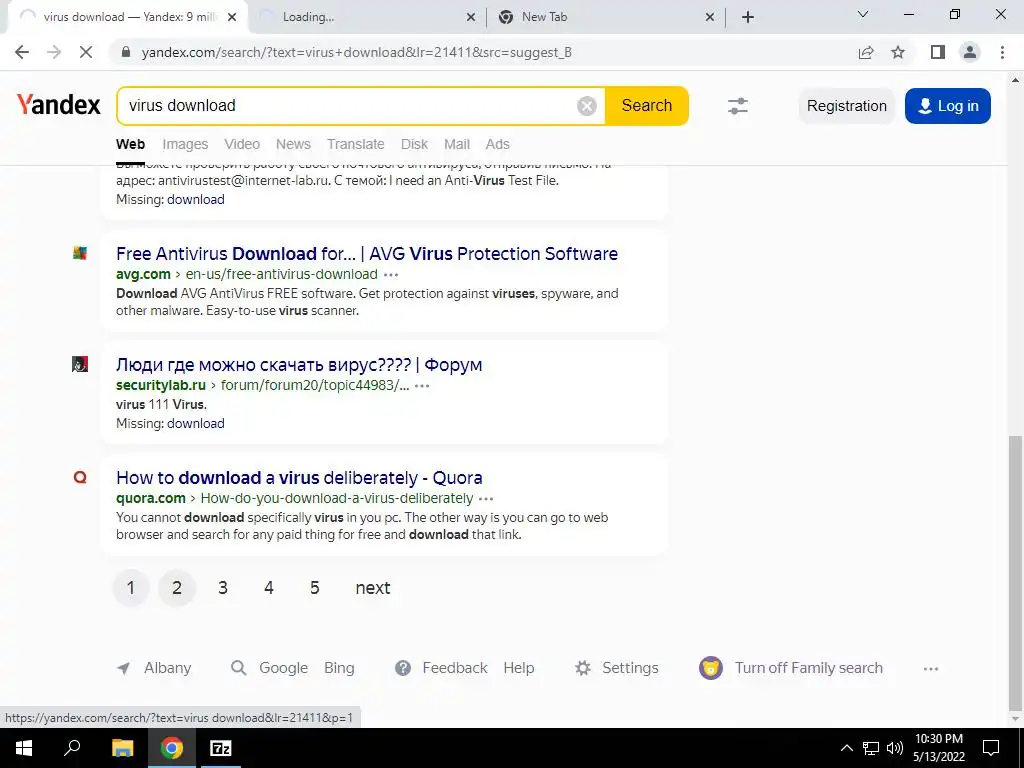Click the Albany location arrow icon

point(123,668)
